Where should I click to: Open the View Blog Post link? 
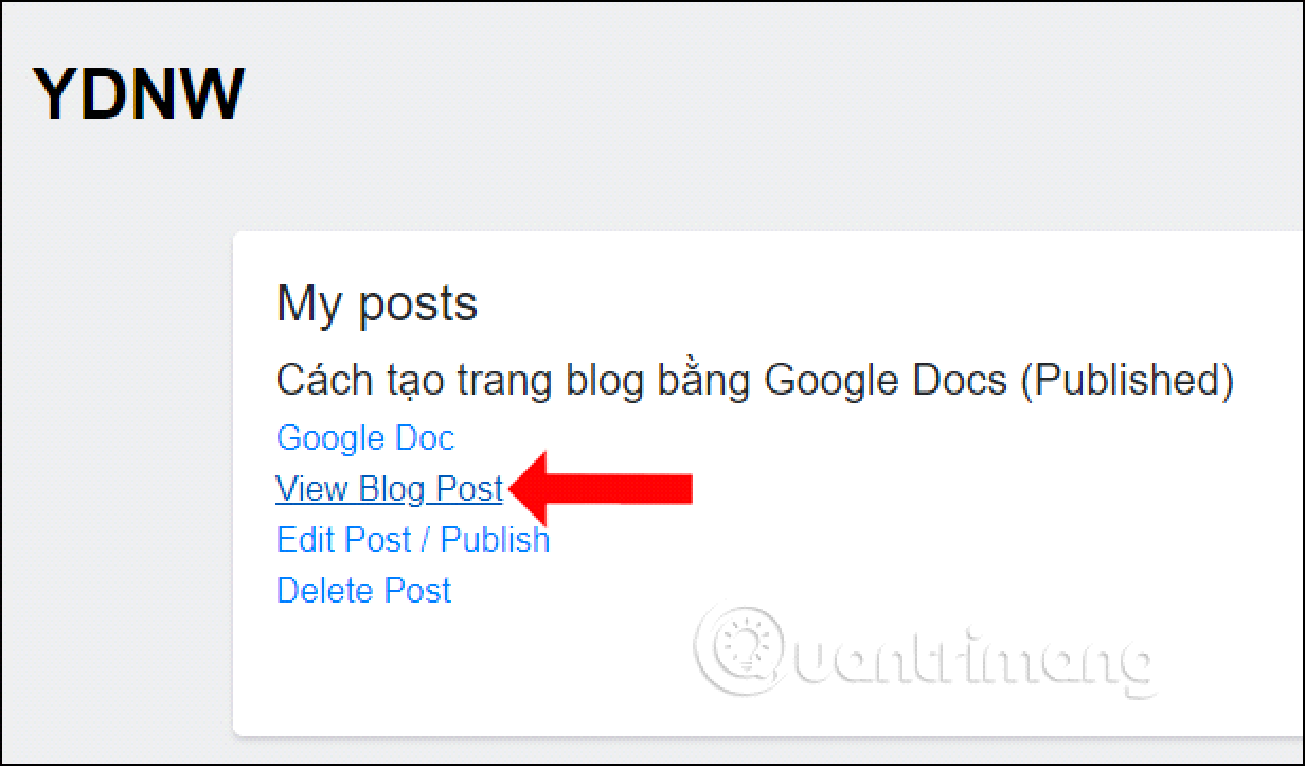point(389,489)
